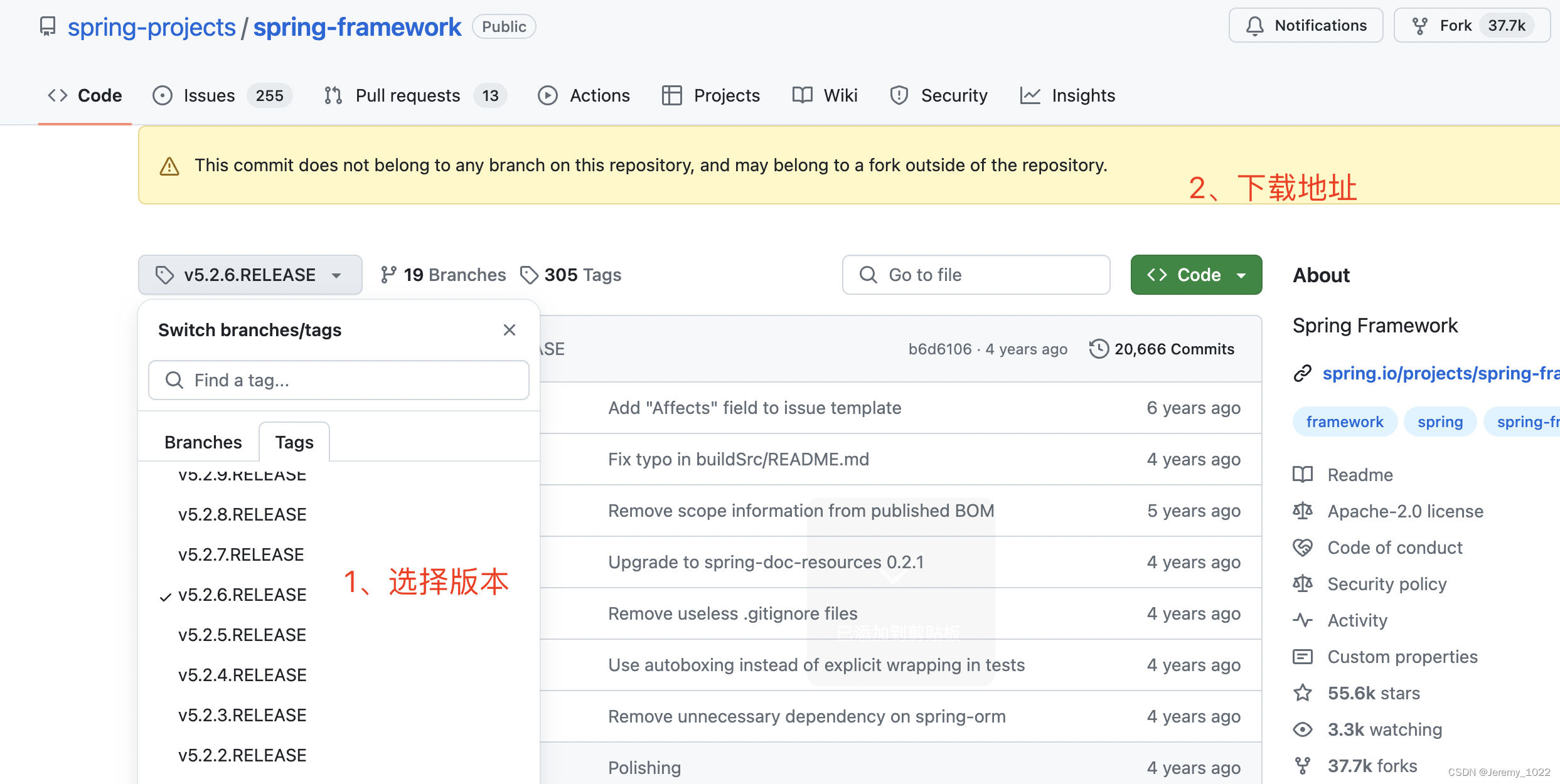Switch to the Tags tab in popup

tap(294, 442)
